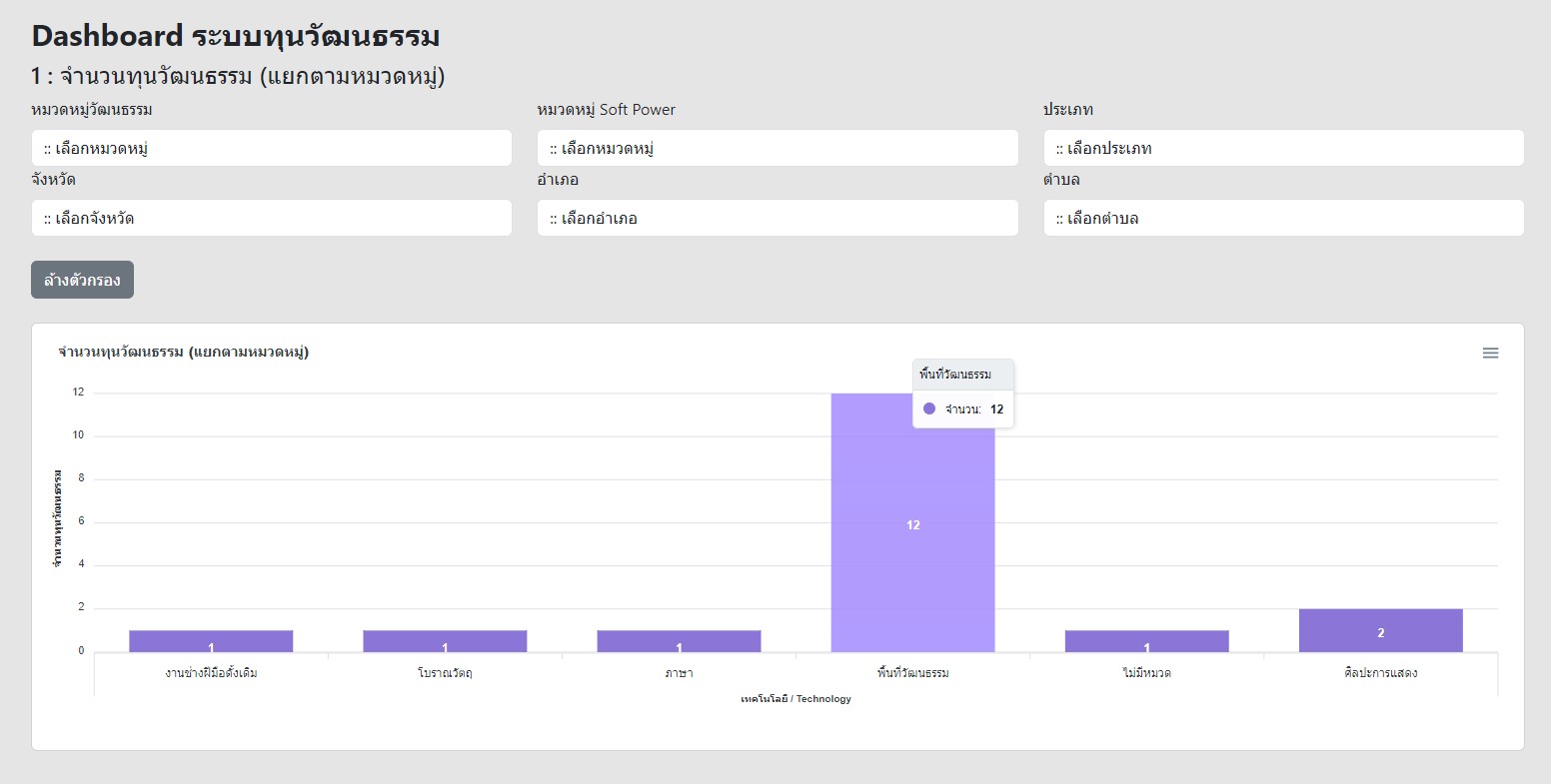Click the Dashboard ระบบทุนวัฒนธรรม heading

pos(236,36)
